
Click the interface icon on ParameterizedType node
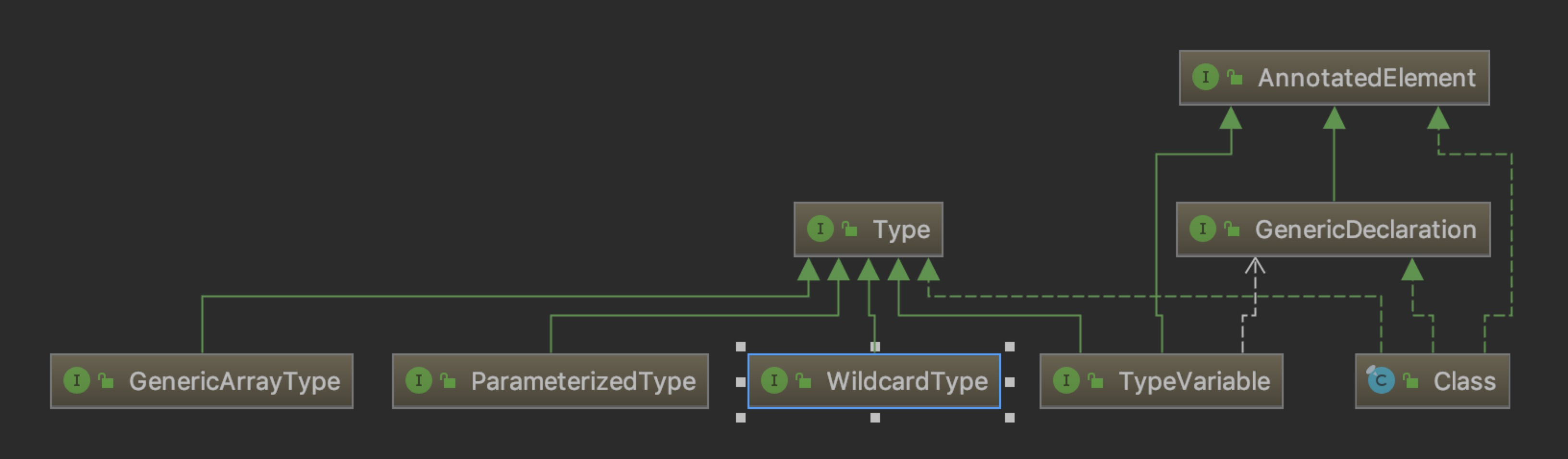[x=419, y=381]
